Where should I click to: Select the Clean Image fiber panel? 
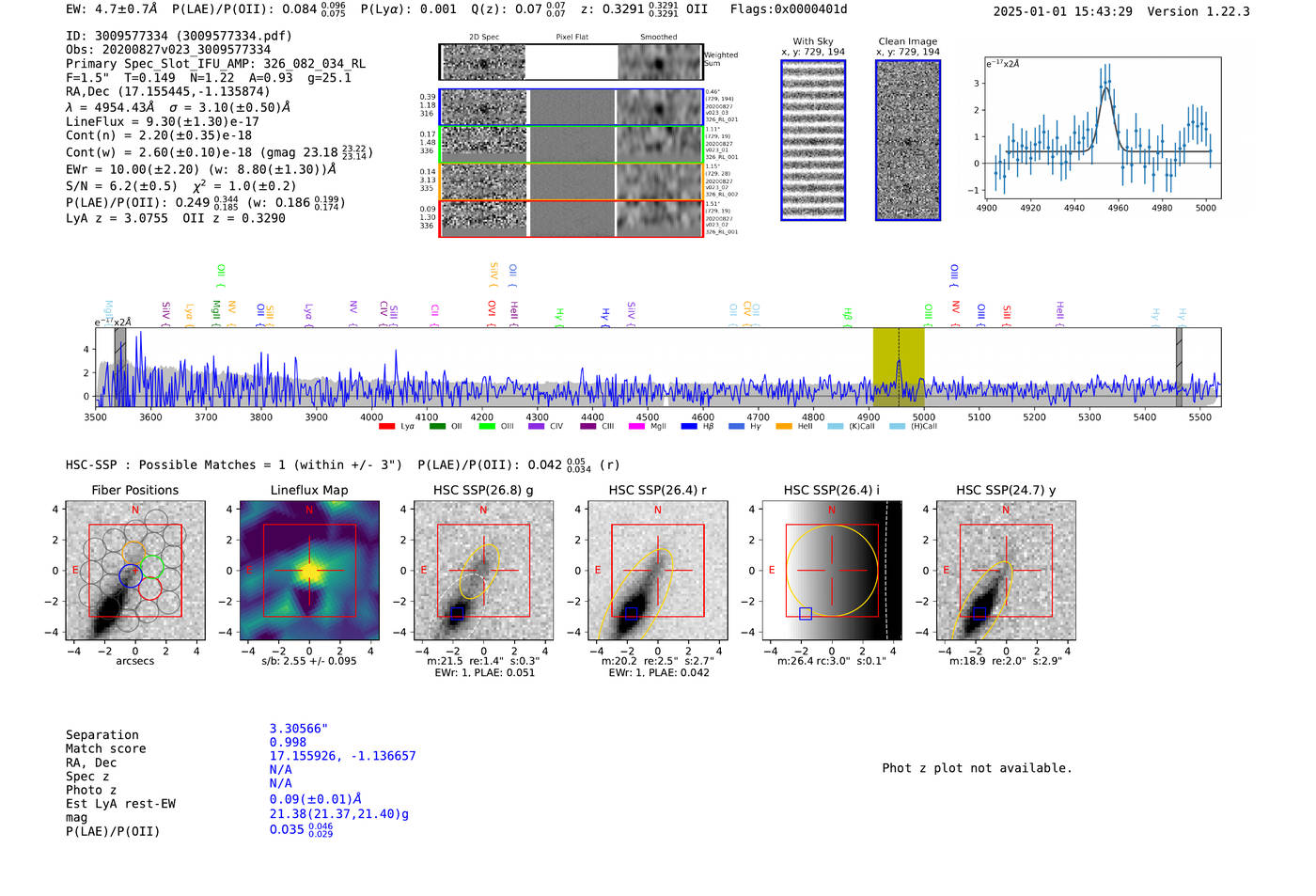(x=908, y=141)
